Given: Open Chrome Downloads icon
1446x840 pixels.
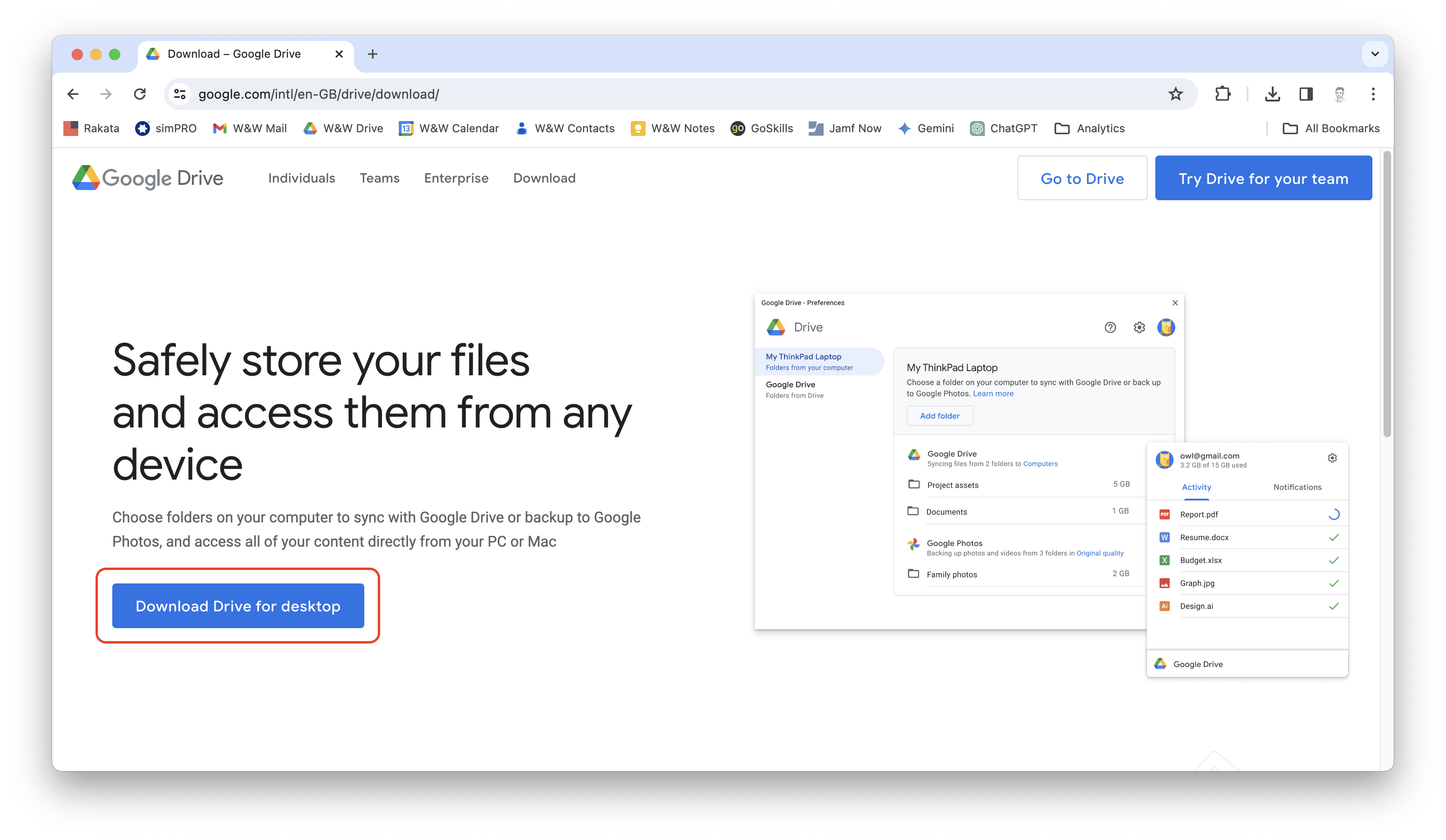Looking at the screenshot, I should (1272, 94).
